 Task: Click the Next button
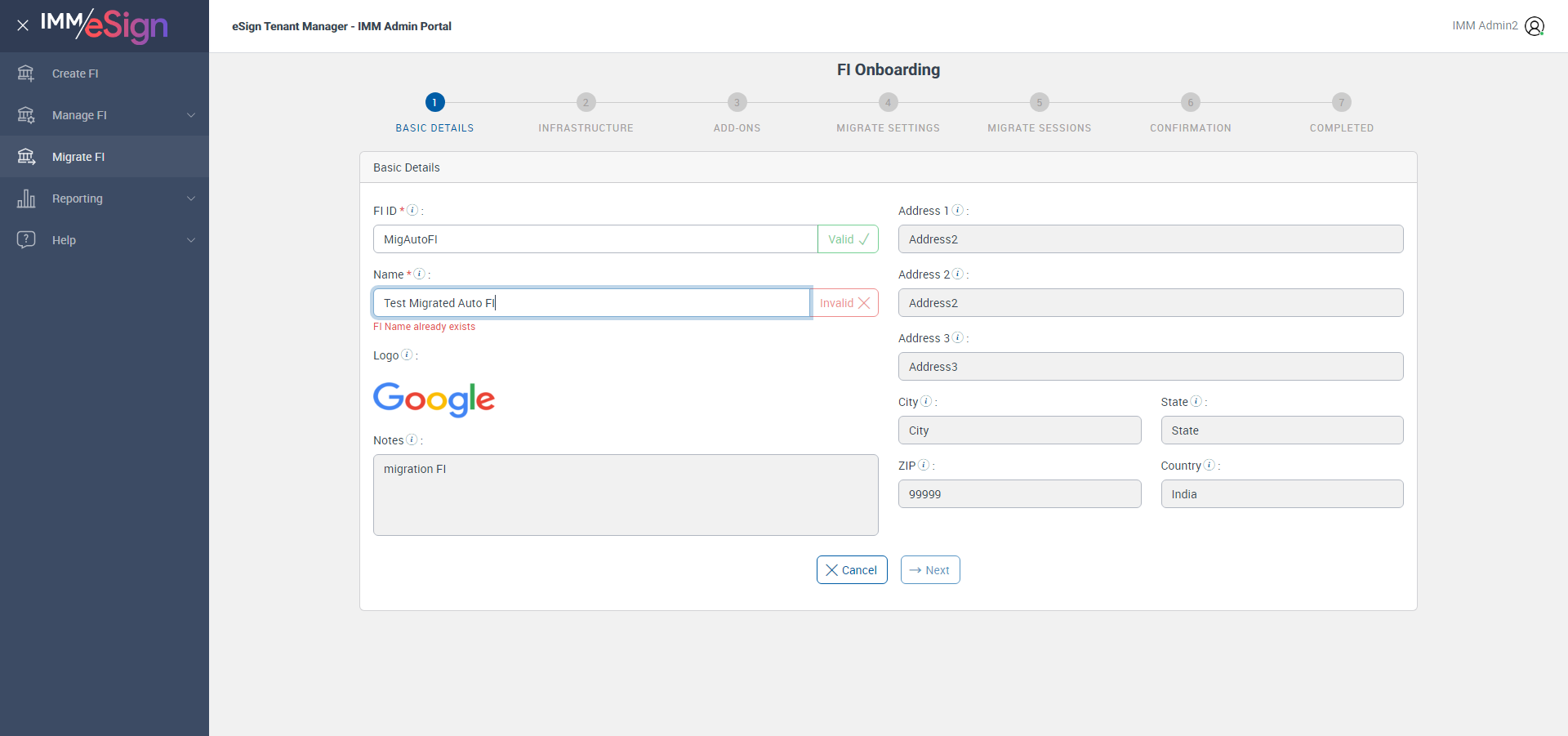(x=929, y=570)
